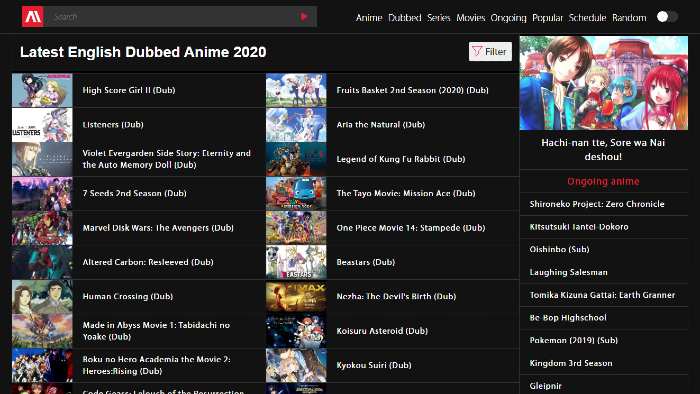Click the Made in Abyss thumbnail
The image size is (700, 394).
click(x=42, y=331)
